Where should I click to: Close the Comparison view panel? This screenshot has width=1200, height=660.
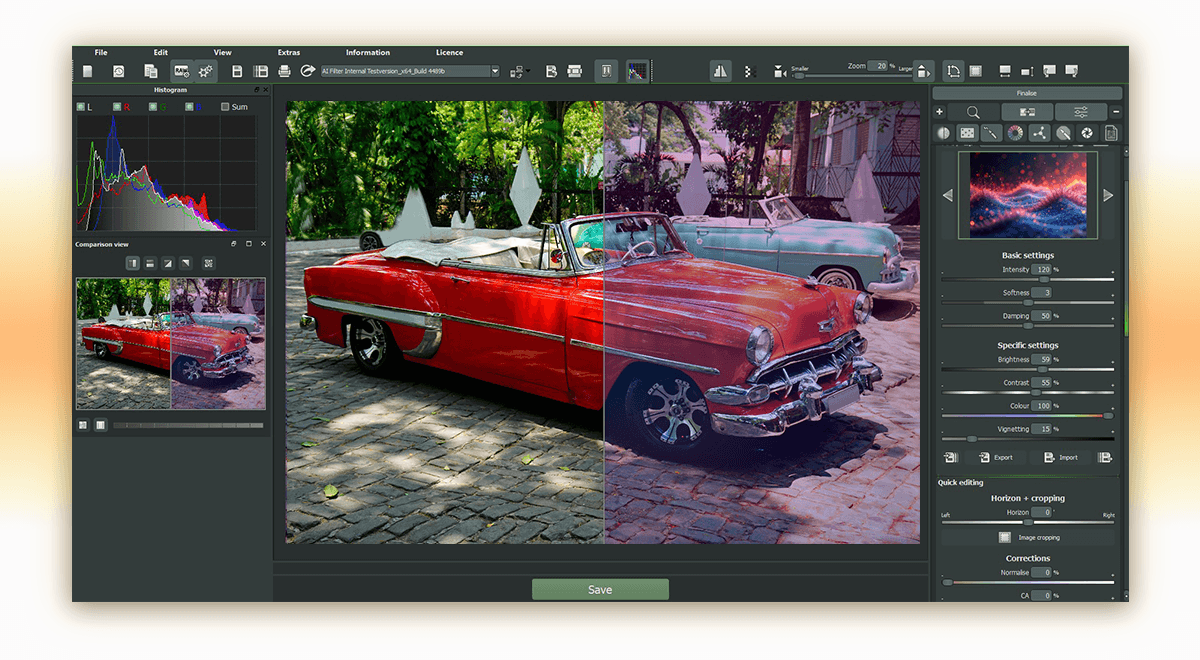click(x=264, y=244)
